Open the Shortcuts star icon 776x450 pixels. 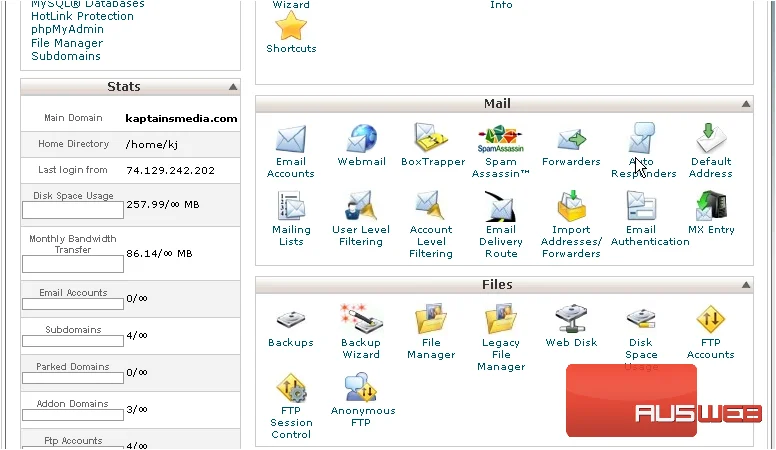tap(291, 25)
